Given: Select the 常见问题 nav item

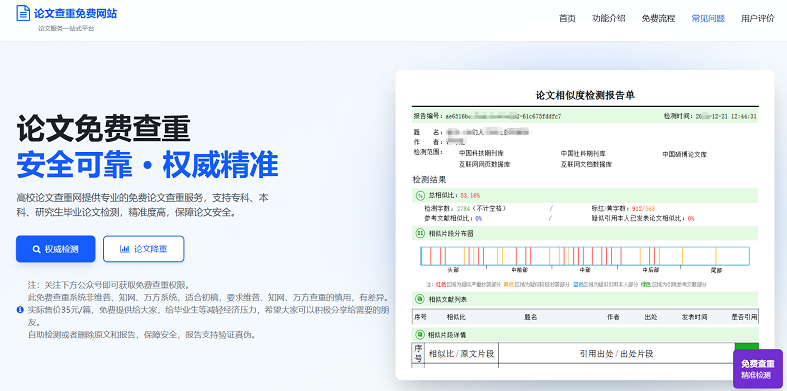Looking at the screenshot, I should click(708, 19).
